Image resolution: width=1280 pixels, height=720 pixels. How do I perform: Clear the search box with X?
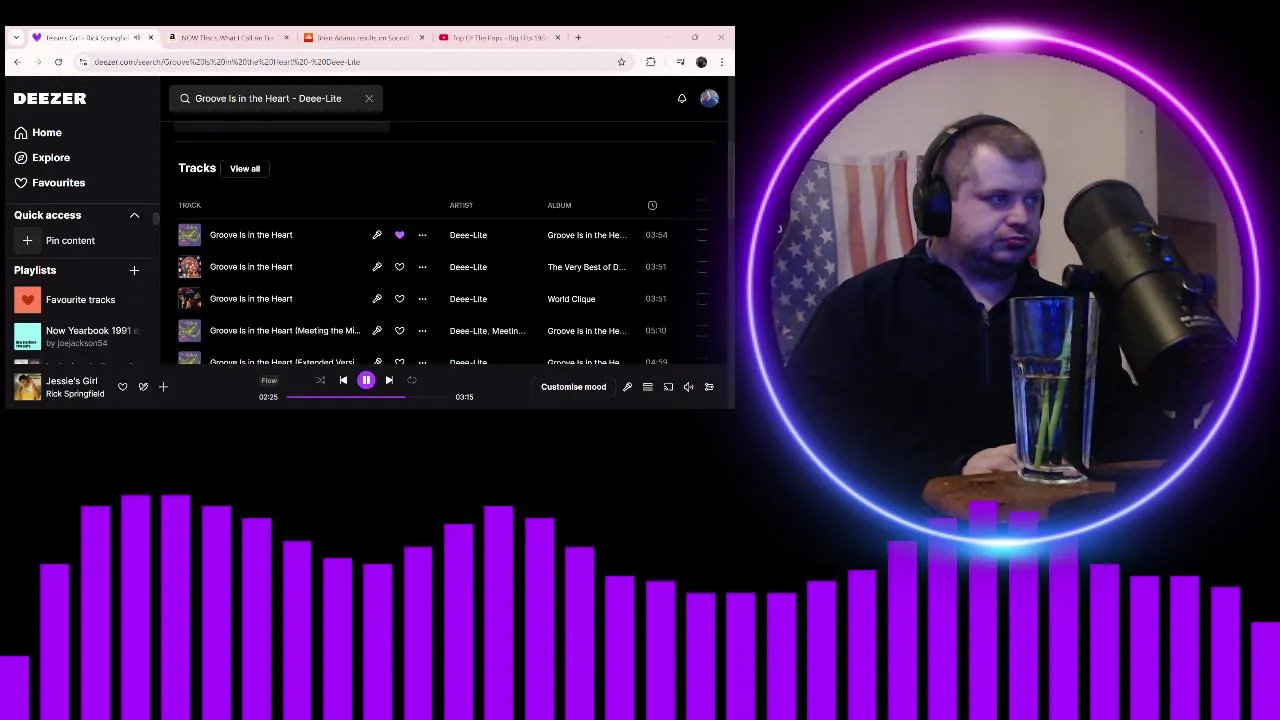369,98
